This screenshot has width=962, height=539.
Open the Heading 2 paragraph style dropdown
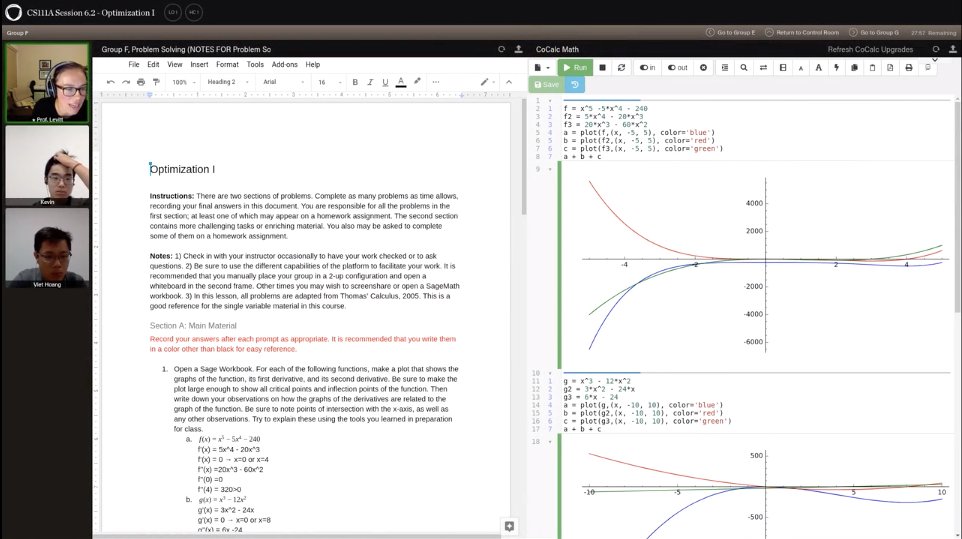pos(228,82)
